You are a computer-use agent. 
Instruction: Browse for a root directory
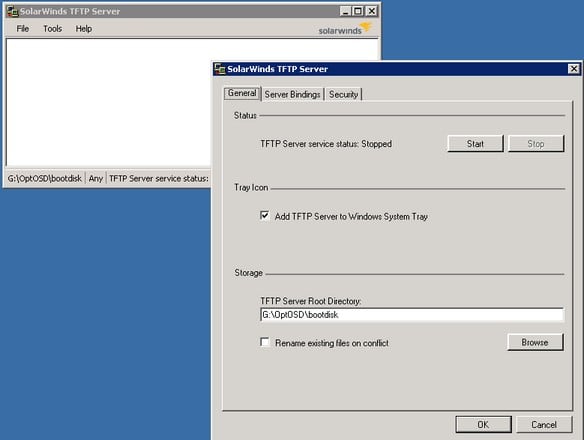pyautogui.click(x=535, y=342)
